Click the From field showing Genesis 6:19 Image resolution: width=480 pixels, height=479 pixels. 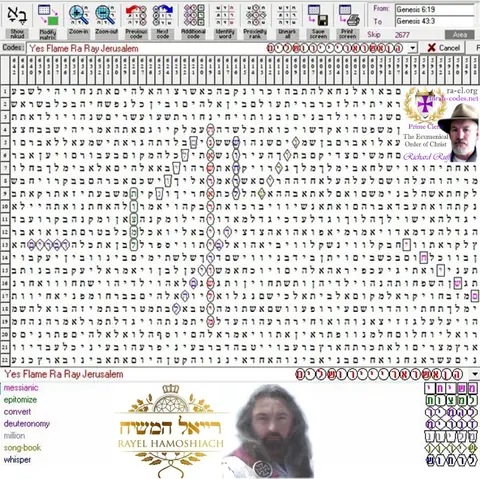[x=435, y=9]
